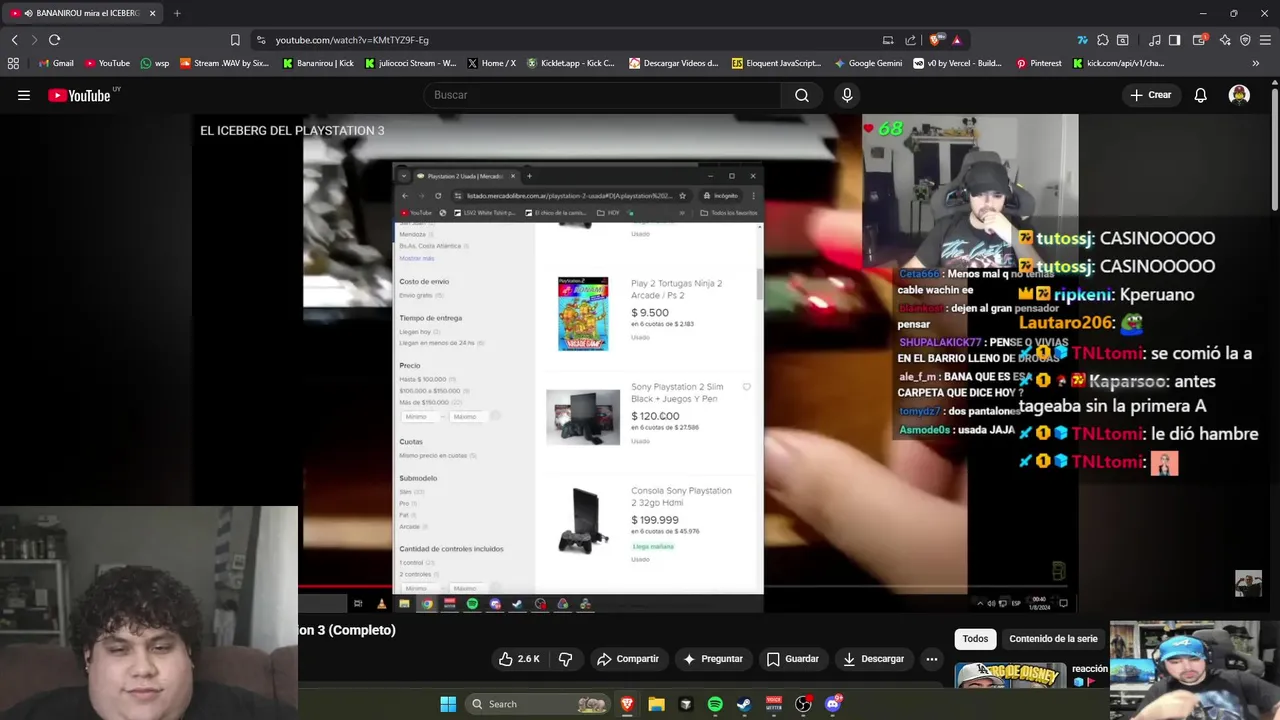Image resolution: width=1280 pixels, height=720 pixels.
Task: Open the bookmarks apps grid icon
Action: click(x=13, y=63)
